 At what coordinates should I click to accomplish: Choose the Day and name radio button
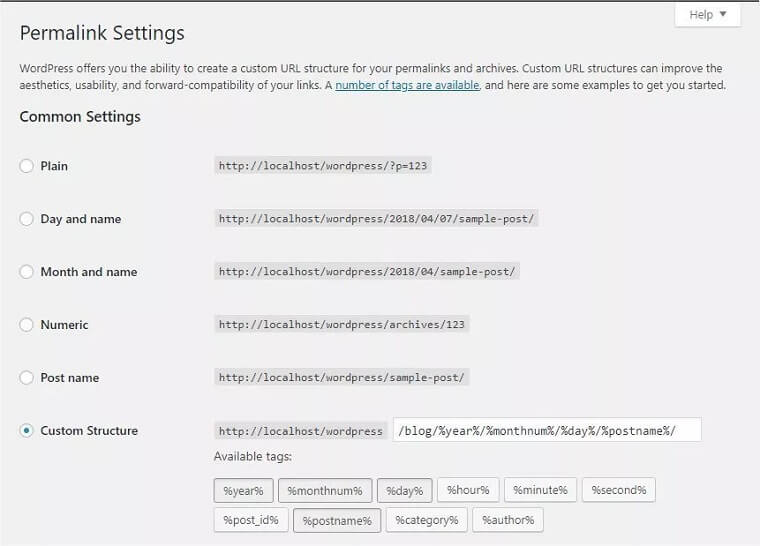[27, 219]
